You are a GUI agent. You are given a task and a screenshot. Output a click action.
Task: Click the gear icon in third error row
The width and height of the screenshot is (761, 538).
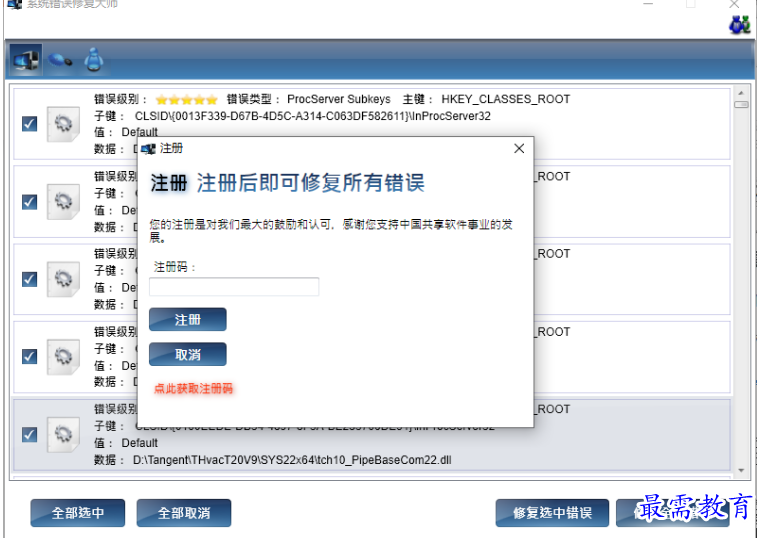(x=63, y=279)
